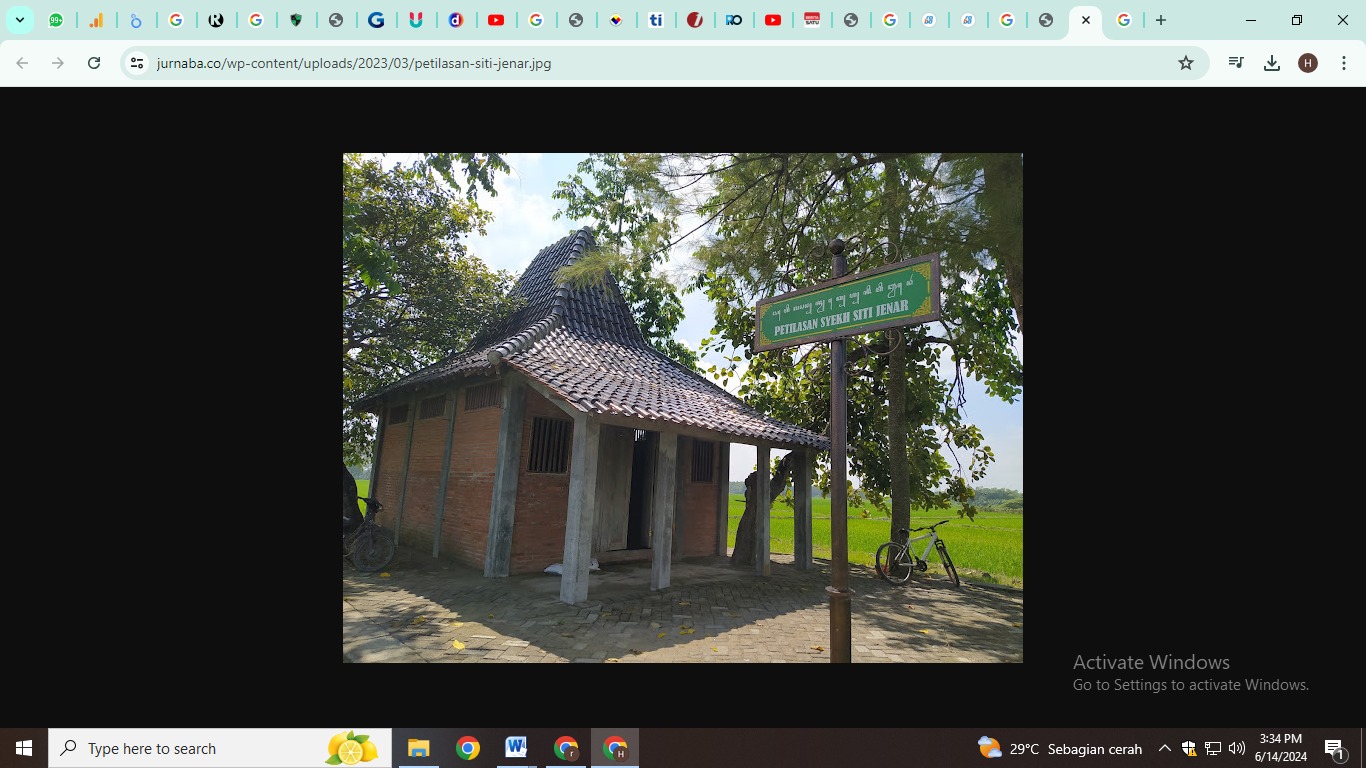Restore down the Chrome window

[x=1297, y=20]
